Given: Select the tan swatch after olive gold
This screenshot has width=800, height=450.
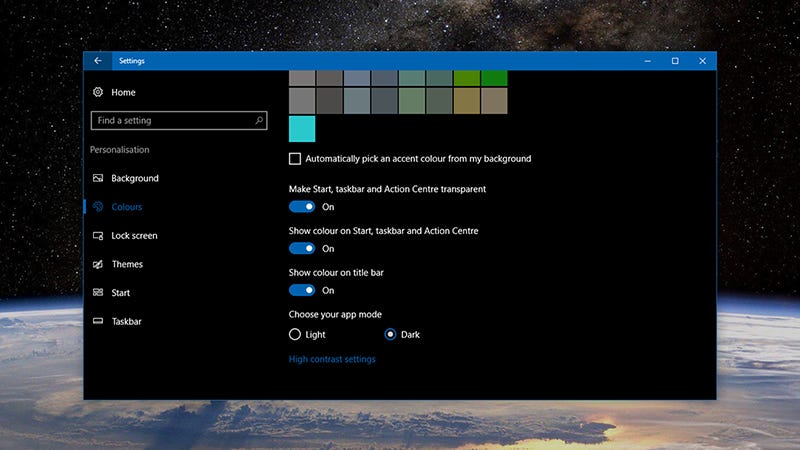Looking at the screenshot, I should pos(494,101).
